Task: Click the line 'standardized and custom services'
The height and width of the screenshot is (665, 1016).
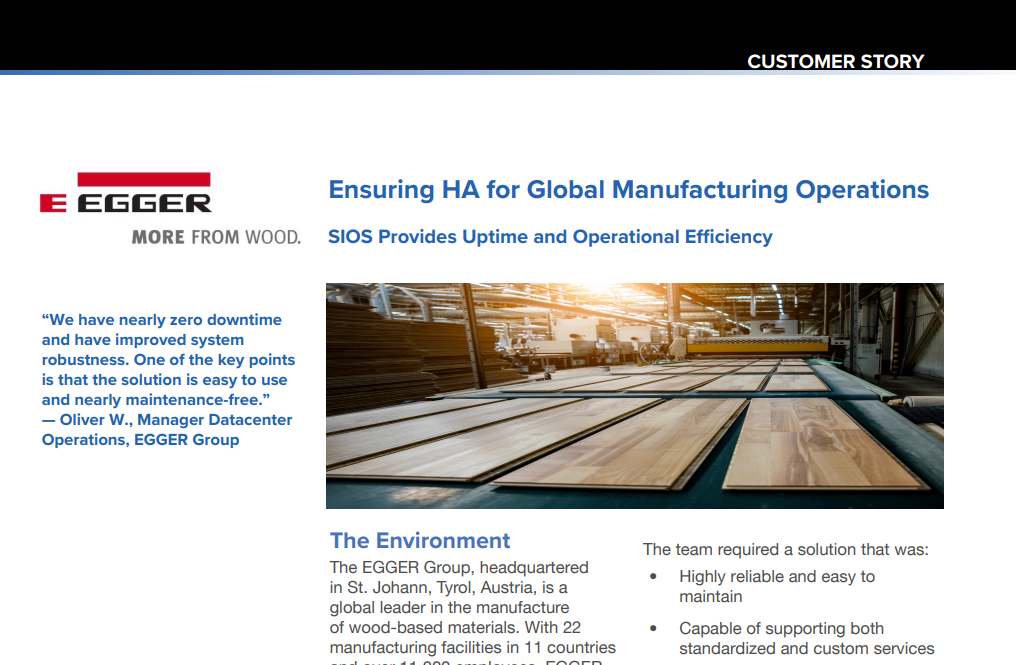Action: point(807,649)
